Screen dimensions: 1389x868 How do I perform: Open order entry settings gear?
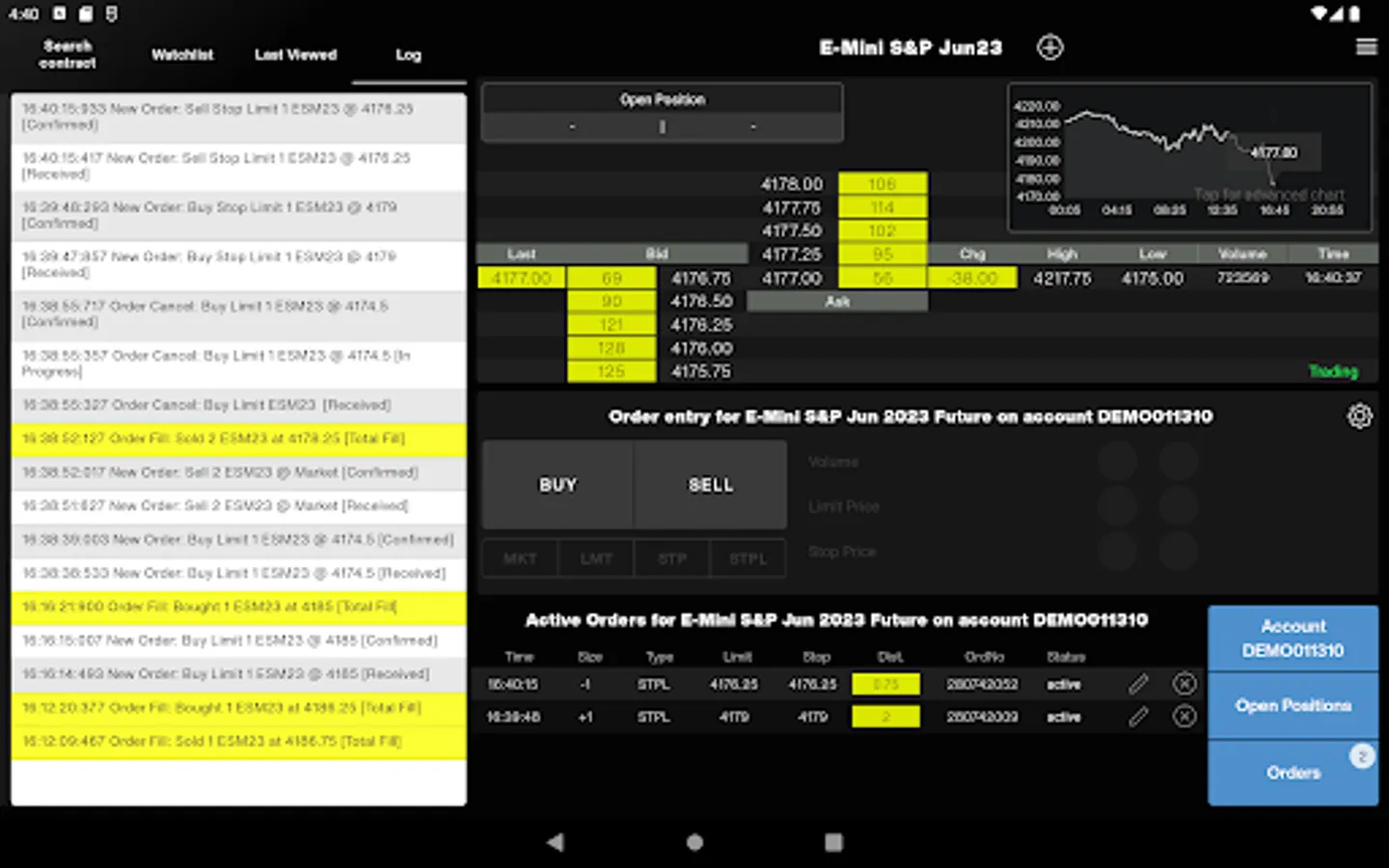(1359, 417)
